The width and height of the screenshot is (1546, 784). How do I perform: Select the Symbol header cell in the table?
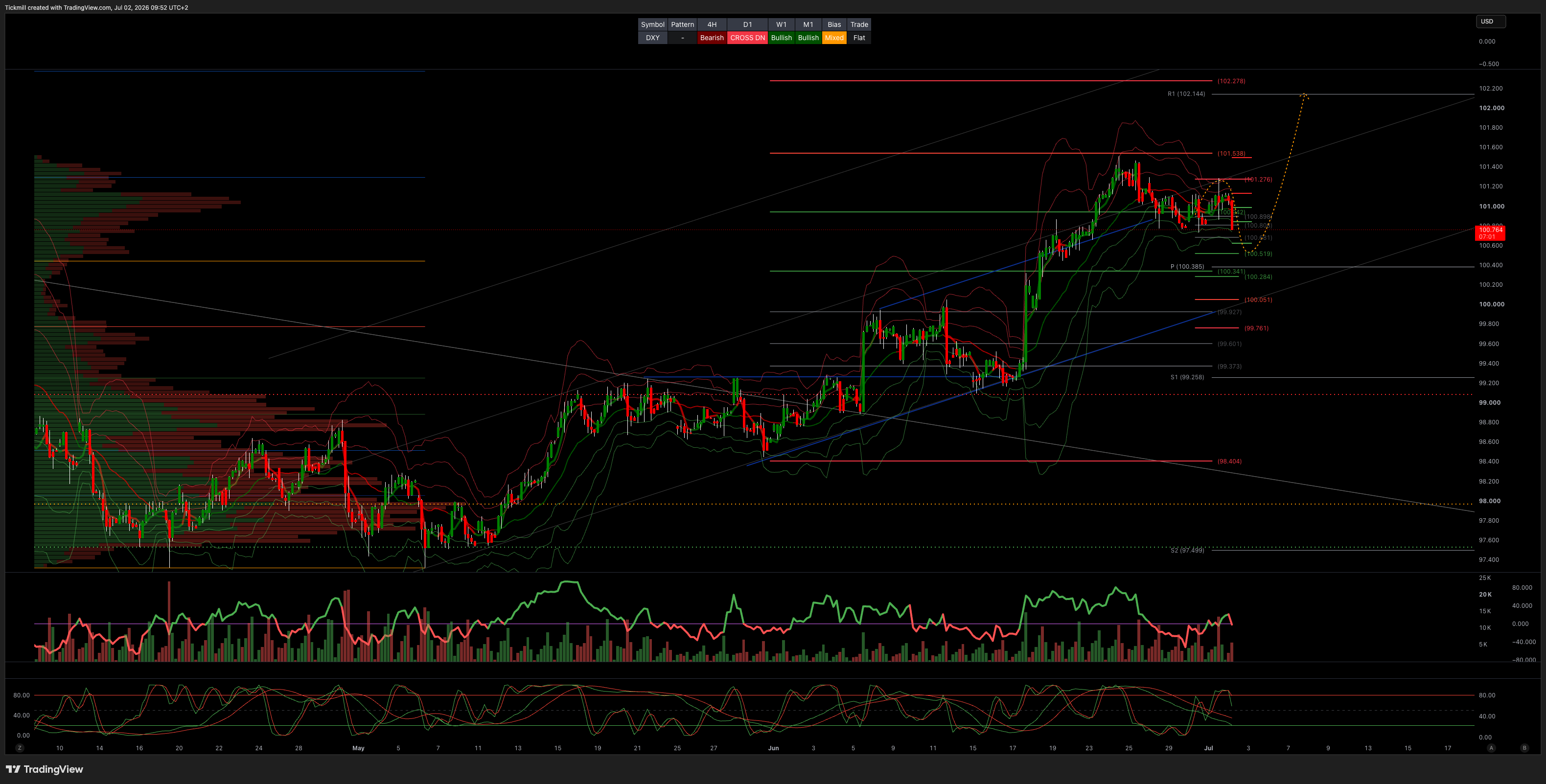tap(652, 24)
